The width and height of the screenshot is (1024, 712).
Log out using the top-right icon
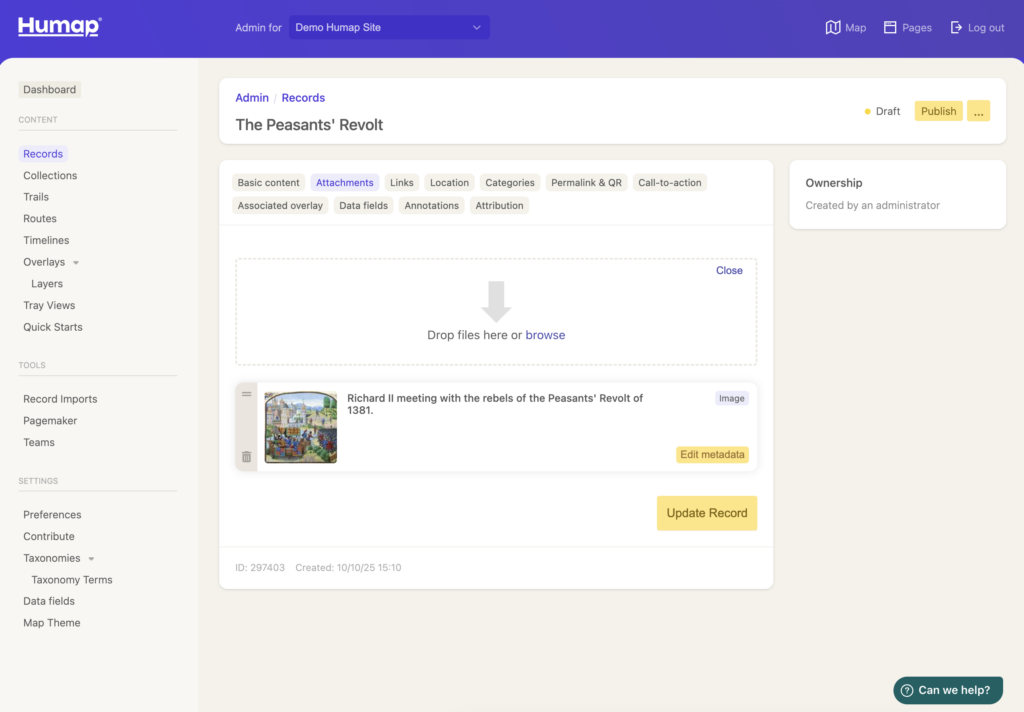pos(977,27)
